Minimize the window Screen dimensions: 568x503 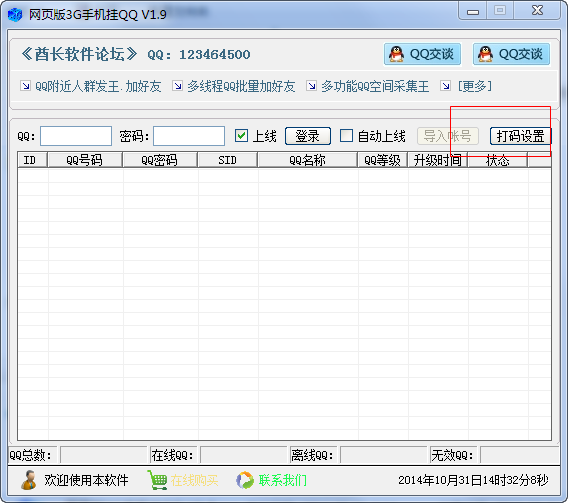click(x=472, y=11)
